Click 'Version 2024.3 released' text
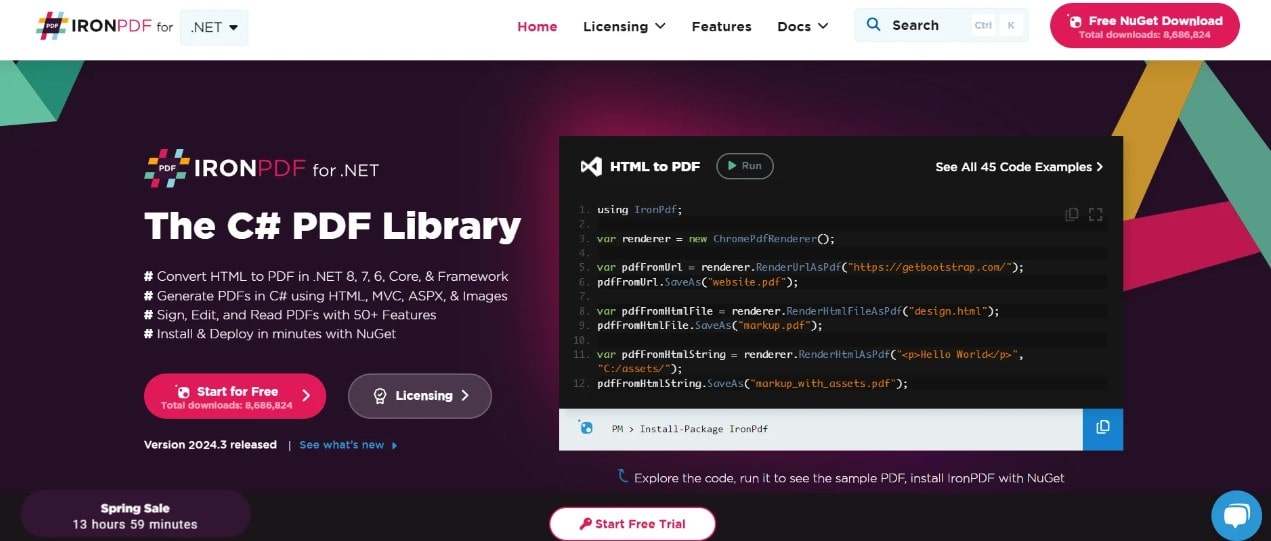 (210, 445)
